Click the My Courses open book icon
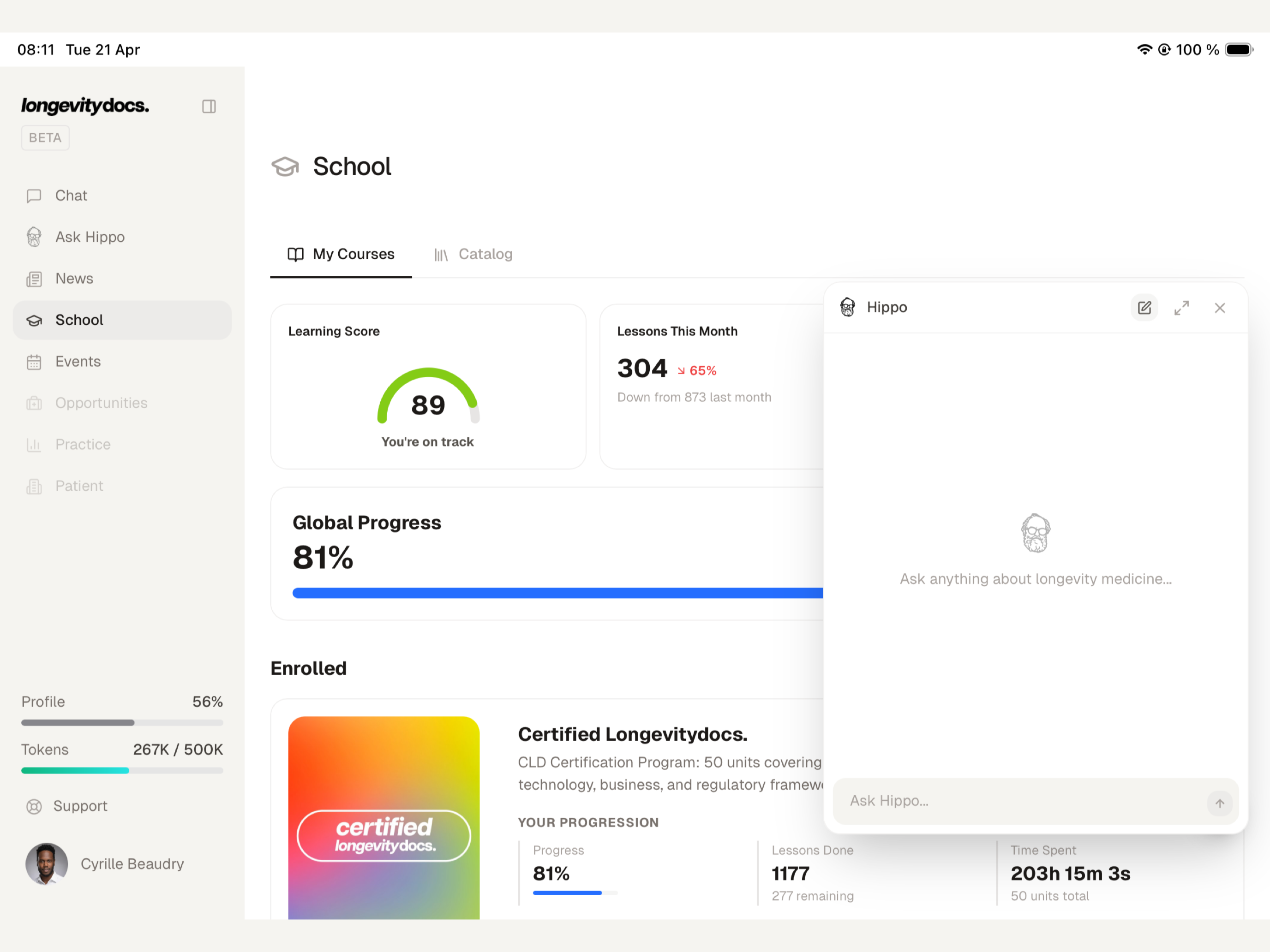1270x952 pixels. 295,254
